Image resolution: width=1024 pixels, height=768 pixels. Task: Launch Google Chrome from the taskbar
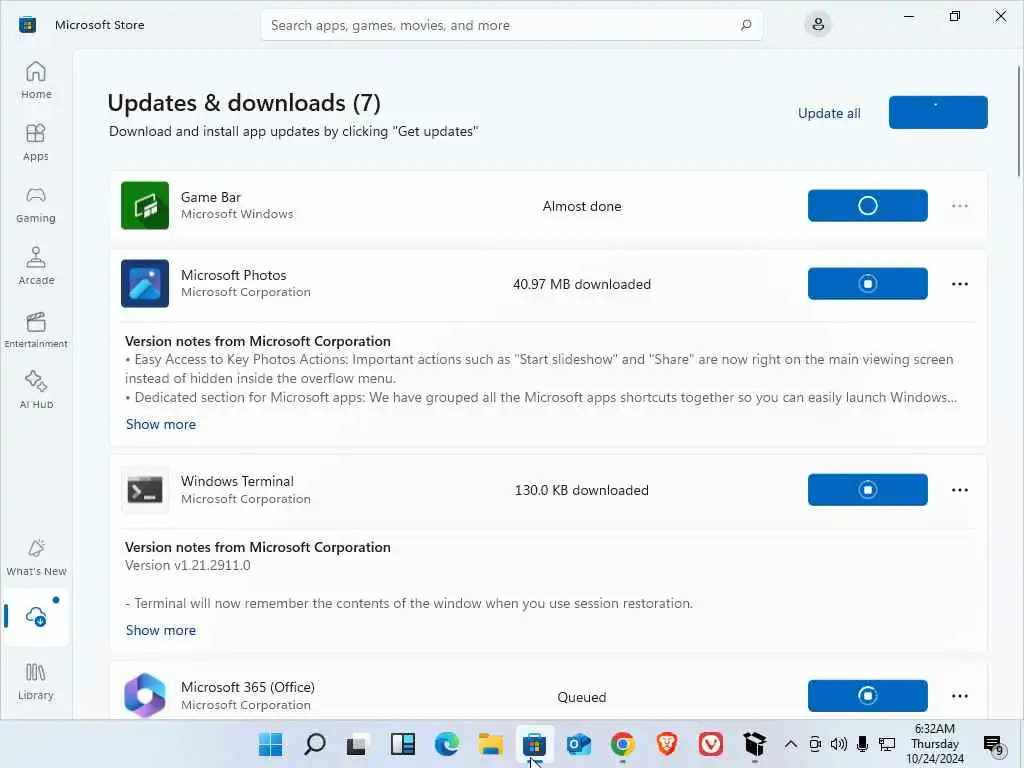tap(622, 744)
